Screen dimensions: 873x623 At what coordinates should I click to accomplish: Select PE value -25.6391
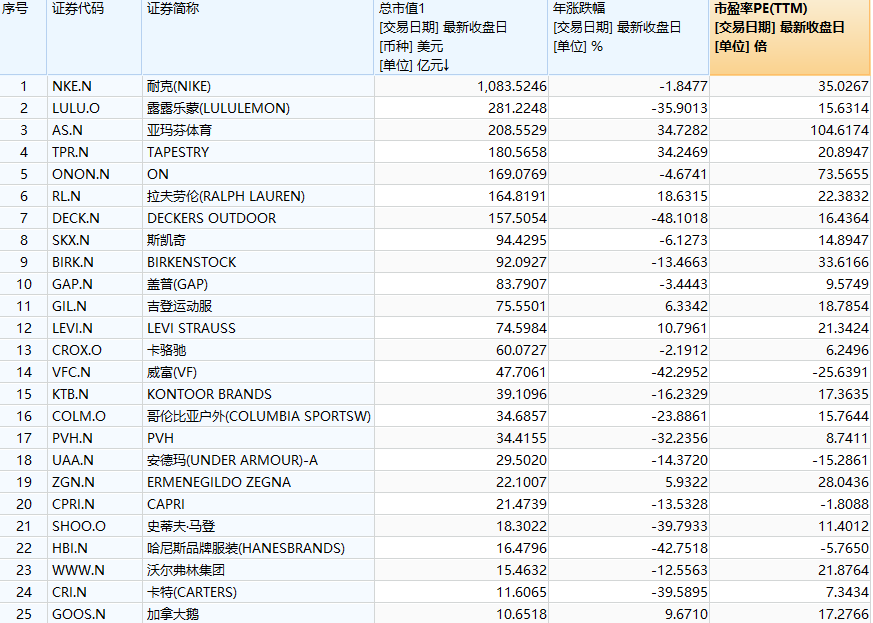(840, 372)
